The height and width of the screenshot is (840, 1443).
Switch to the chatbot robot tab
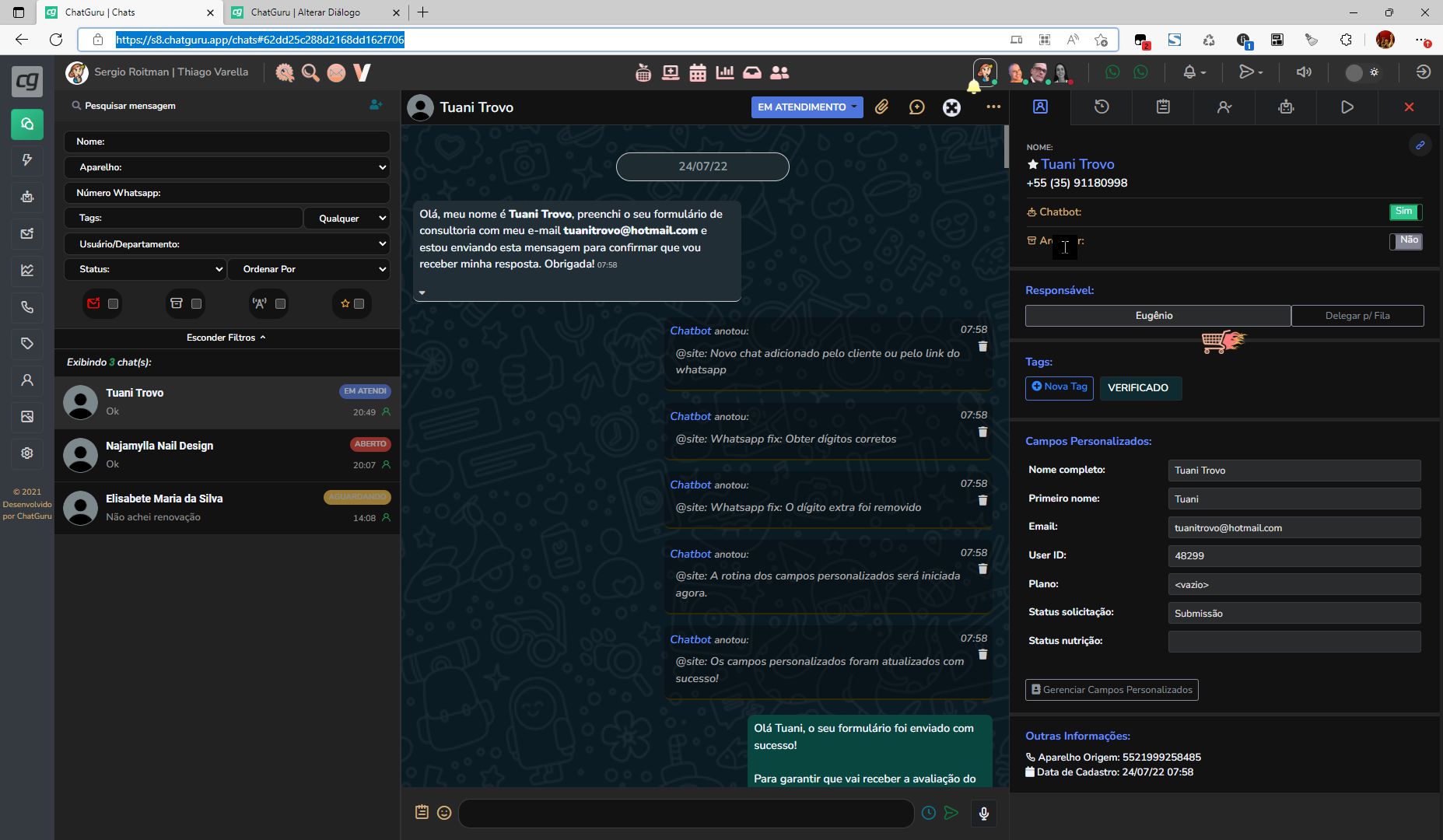[x=1286, y=107]
